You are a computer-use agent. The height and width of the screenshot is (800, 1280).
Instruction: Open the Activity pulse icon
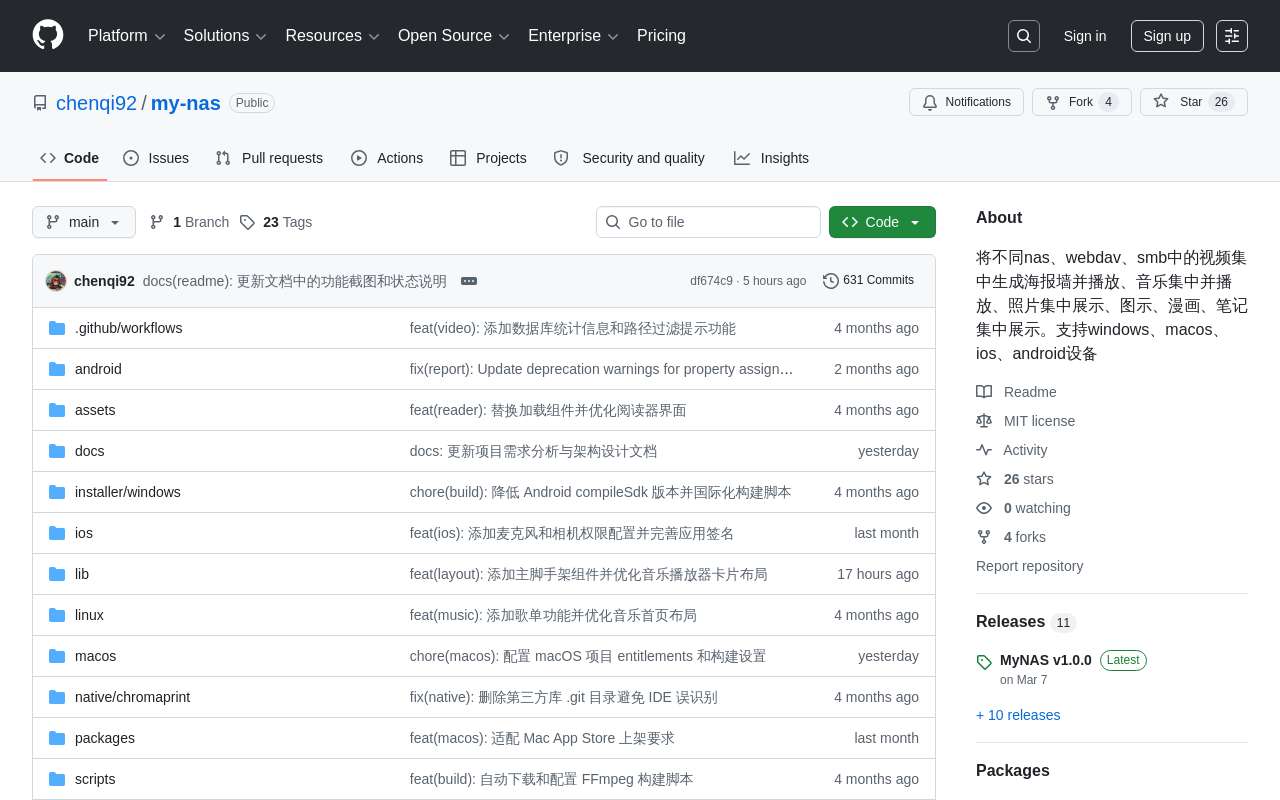pyautogui.click(x=984, y=450)
